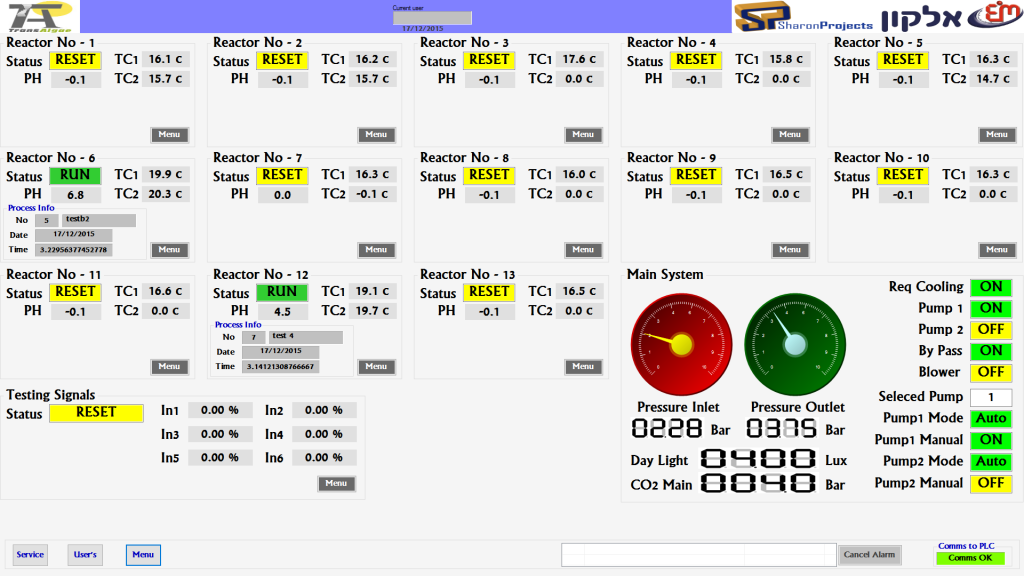Open the Service button in bottom bar

tap(30, 555)
